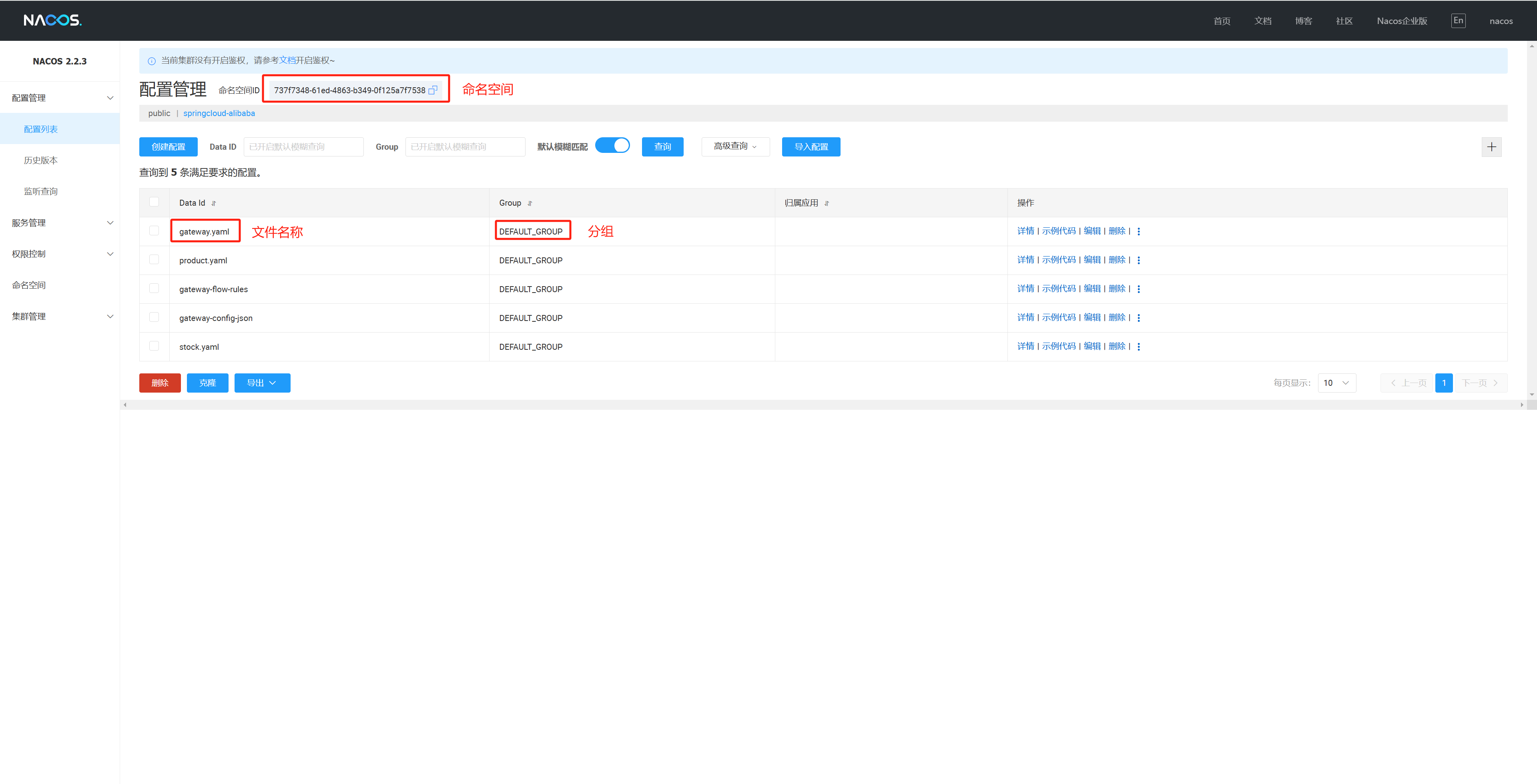Switch to the springcloud-alibaba namespace tab
The image size is (1537, 784).
tap(219, 113)
